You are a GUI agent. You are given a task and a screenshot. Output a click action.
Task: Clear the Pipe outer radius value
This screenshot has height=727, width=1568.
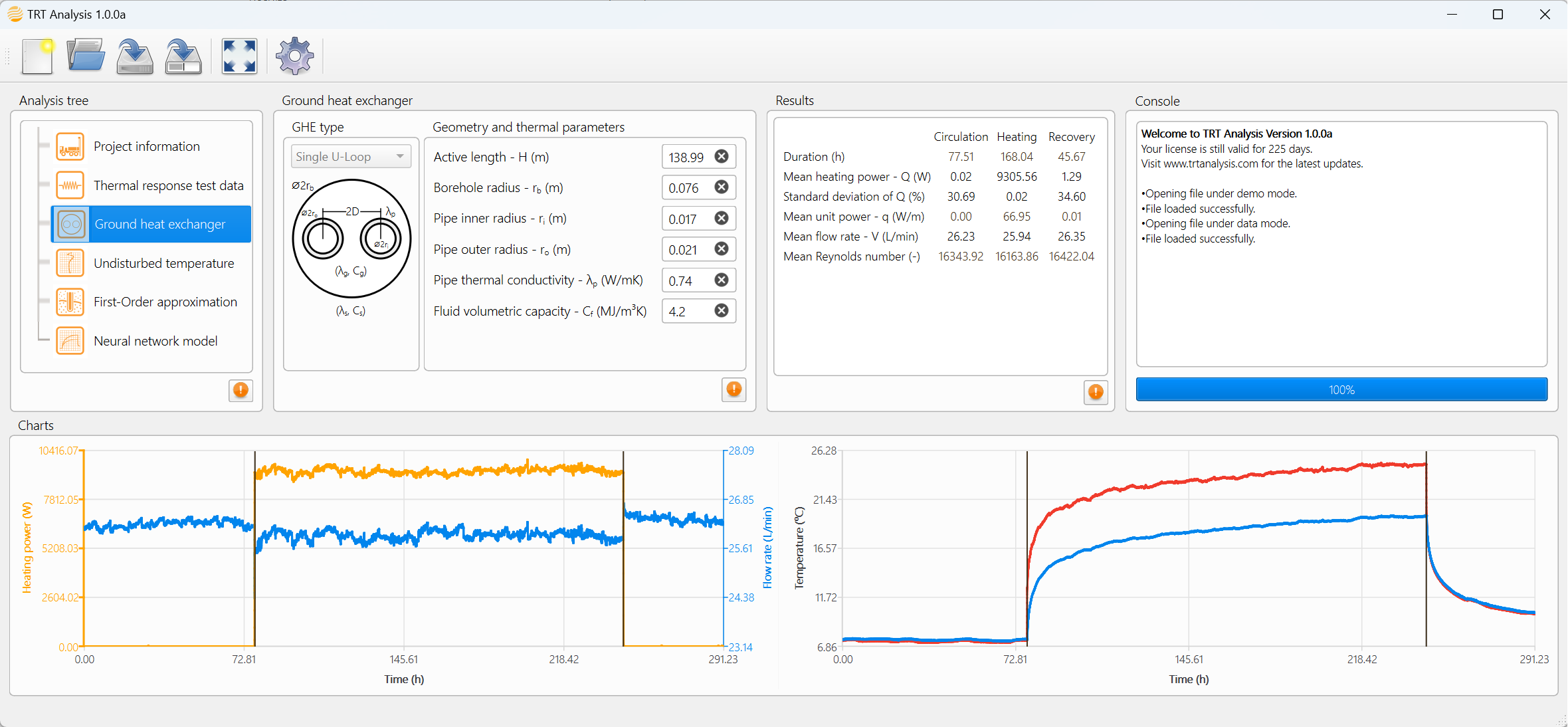pyautogui.click(x=721, y=249)
